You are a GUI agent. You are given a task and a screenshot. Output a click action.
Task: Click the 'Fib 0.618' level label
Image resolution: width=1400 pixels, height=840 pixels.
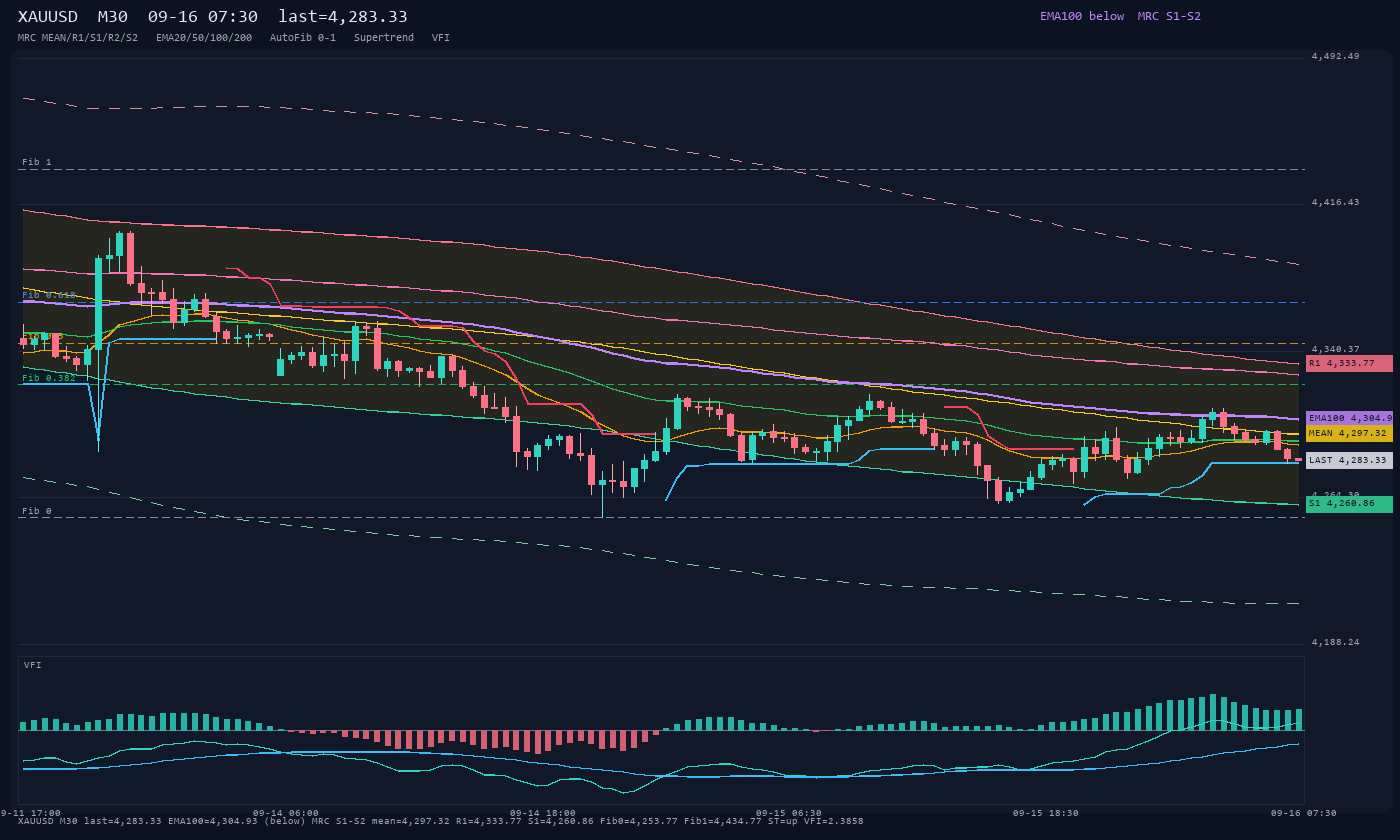49,295
